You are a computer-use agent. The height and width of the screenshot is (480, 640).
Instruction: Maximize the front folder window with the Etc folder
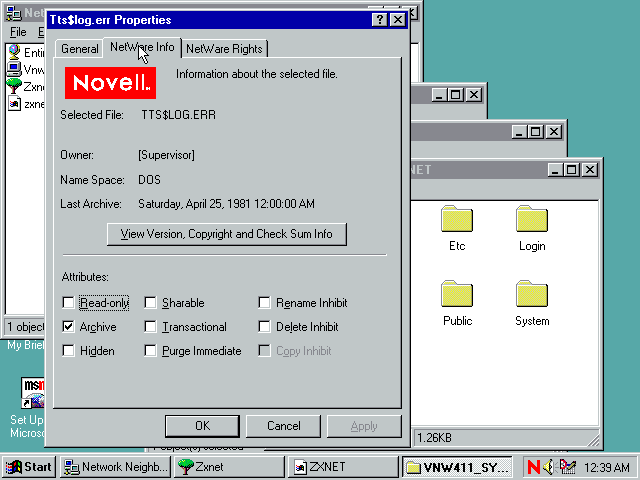[x=571, y=169]
